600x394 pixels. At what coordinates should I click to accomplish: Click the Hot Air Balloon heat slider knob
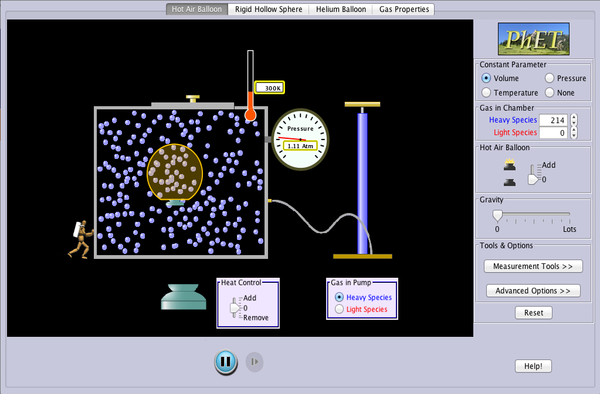533,179
